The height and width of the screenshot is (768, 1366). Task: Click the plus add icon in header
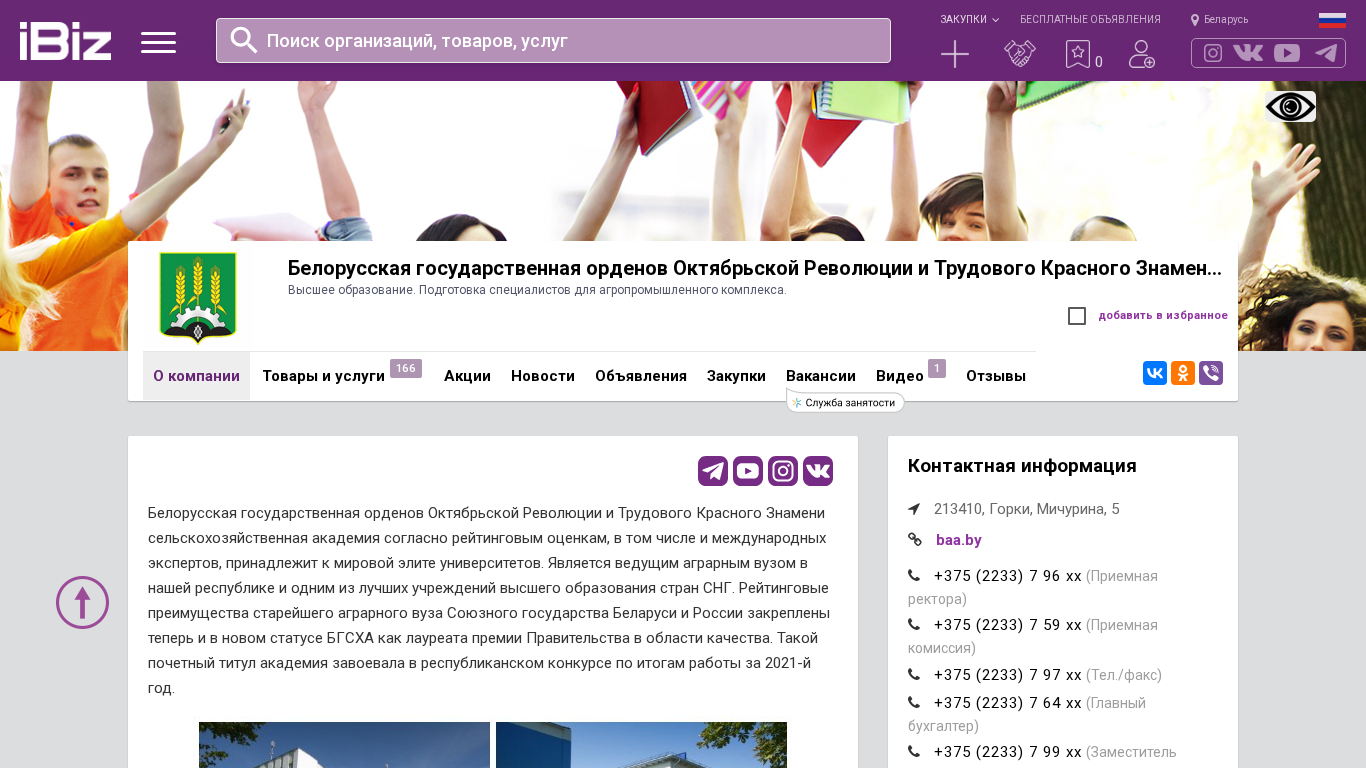coord(955,54)
